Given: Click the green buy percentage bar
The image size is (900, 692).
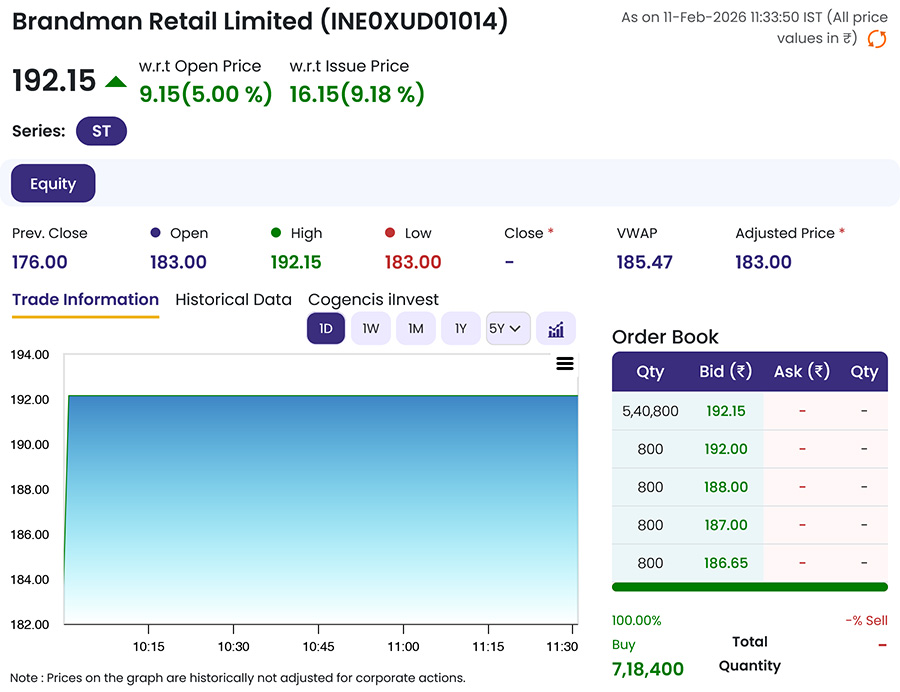Looking at the screenshot, I should point(750,587).
